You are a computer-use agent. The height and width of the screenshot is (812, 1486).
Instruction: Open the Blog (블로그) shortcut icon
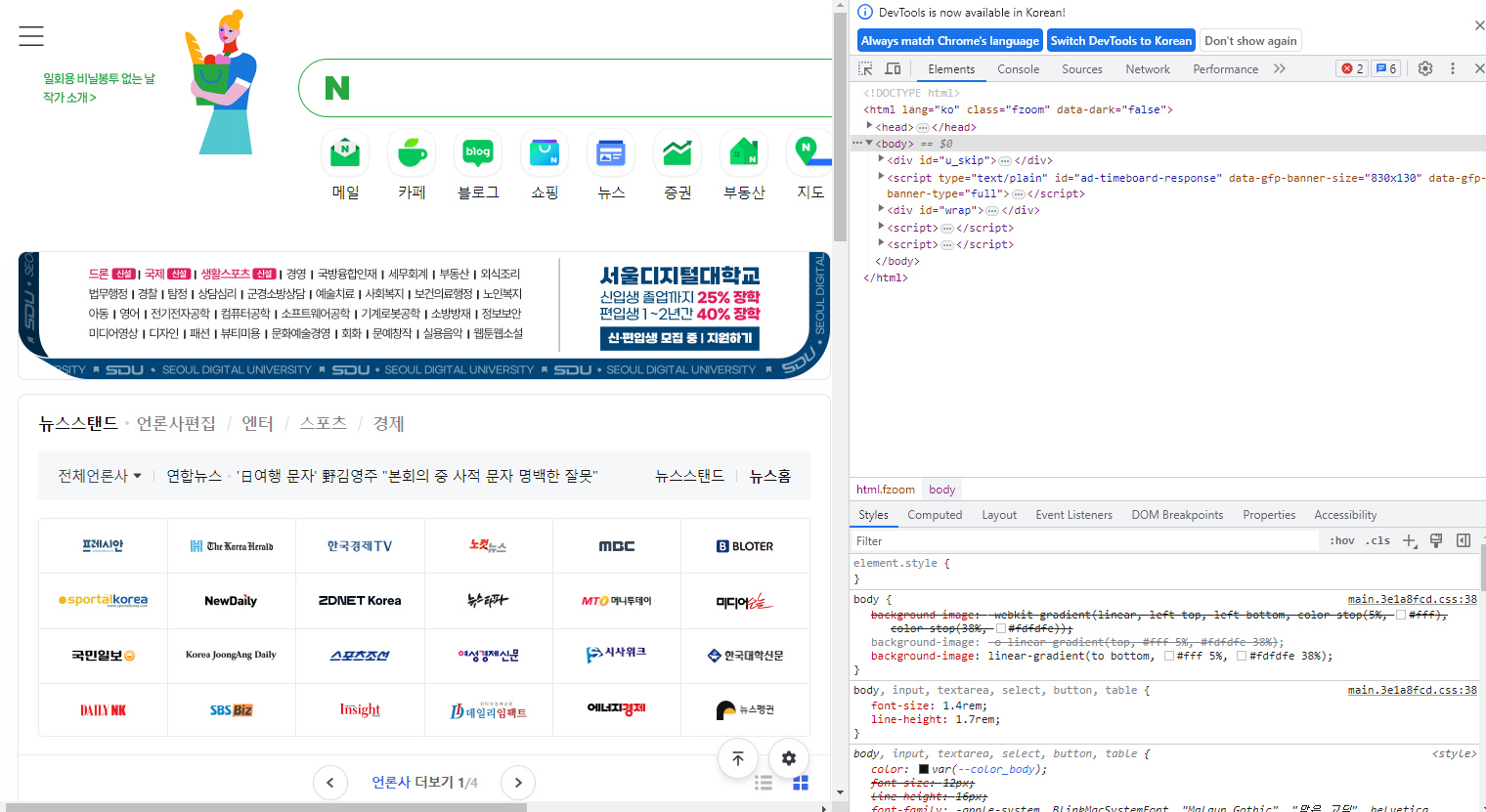[478, 153]
